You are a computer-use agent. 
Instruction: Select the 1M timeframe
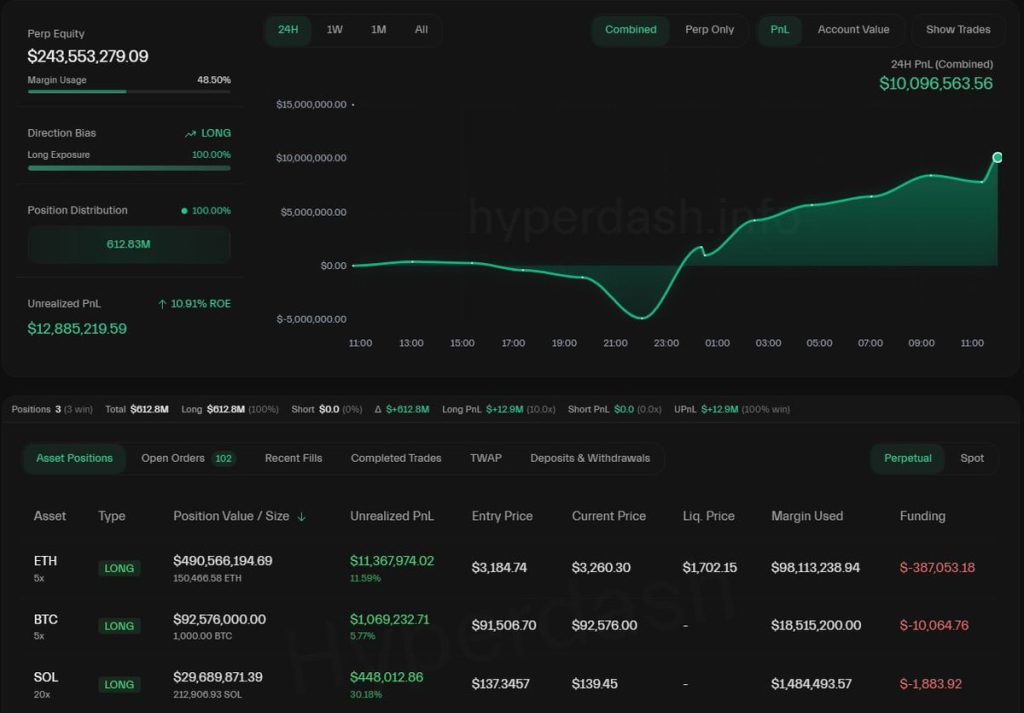click(378, 30)
